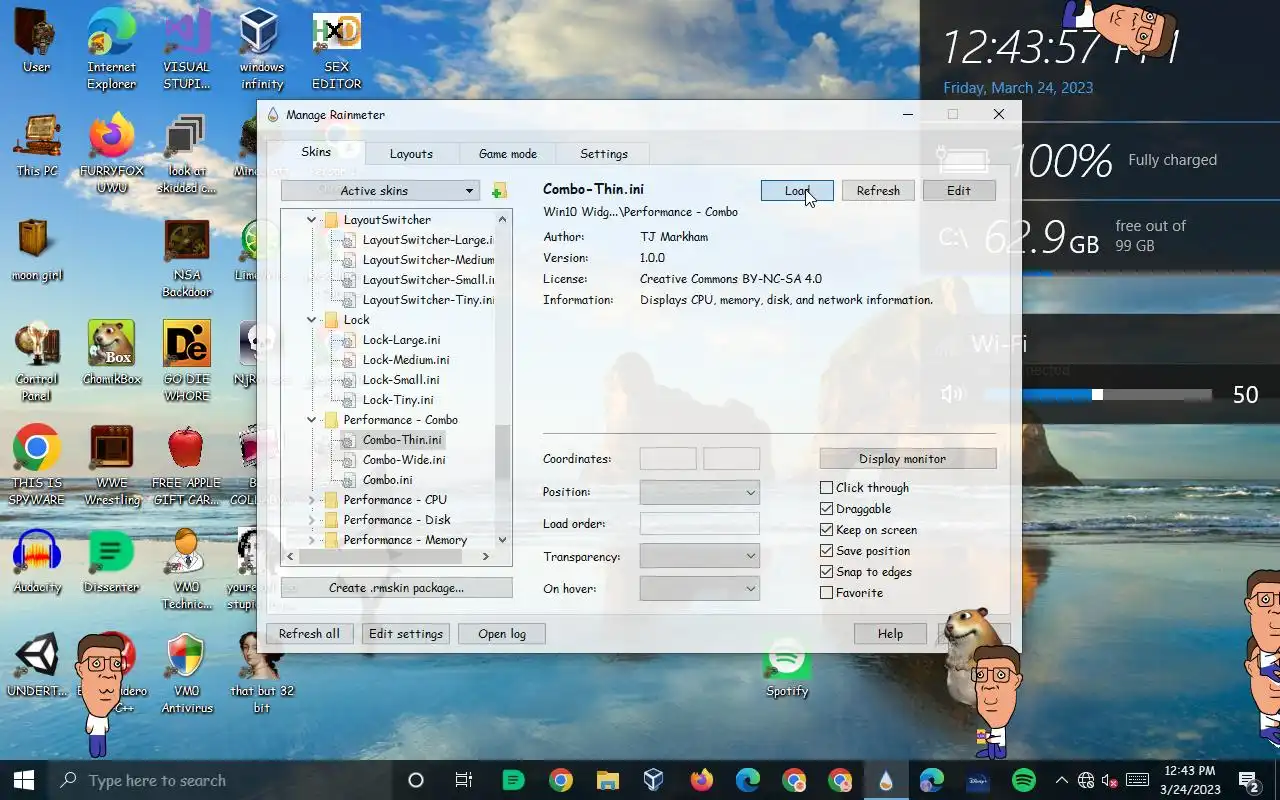
Task: Open the Position dropdown
Action: [699, 492]
